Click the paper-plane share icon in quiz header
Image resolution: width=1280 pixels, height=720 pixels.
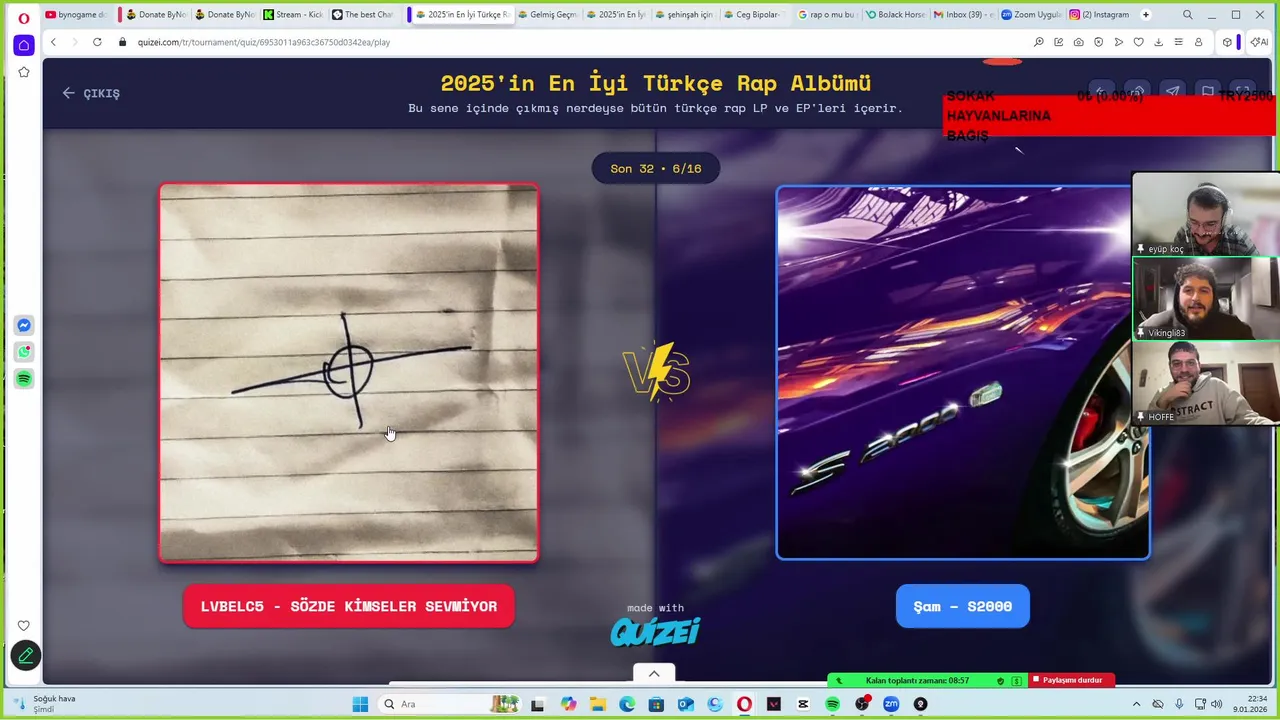[1172, 91]
